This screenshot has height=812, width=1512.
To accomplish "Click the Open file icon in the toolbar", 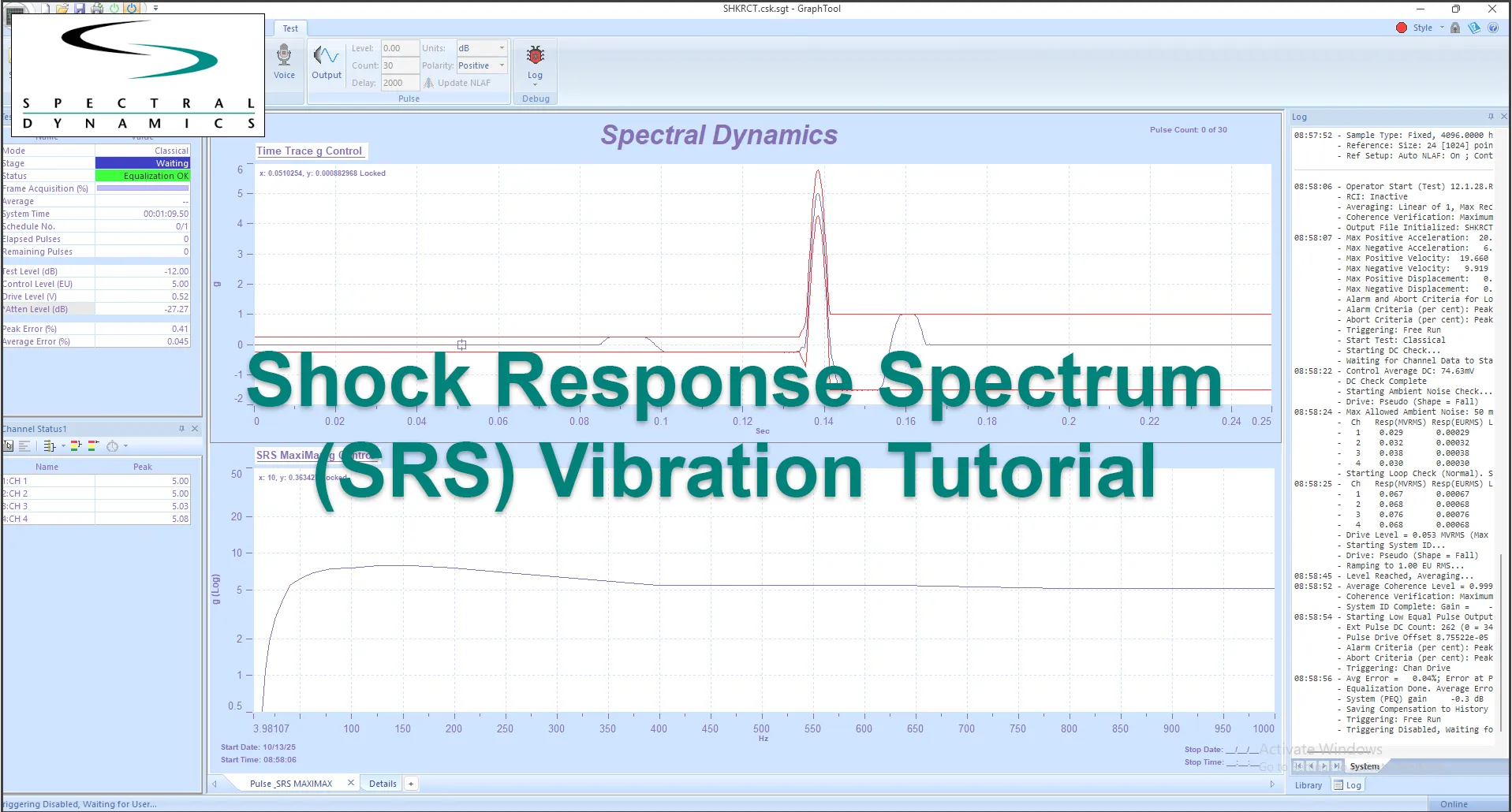I will 62,7.
